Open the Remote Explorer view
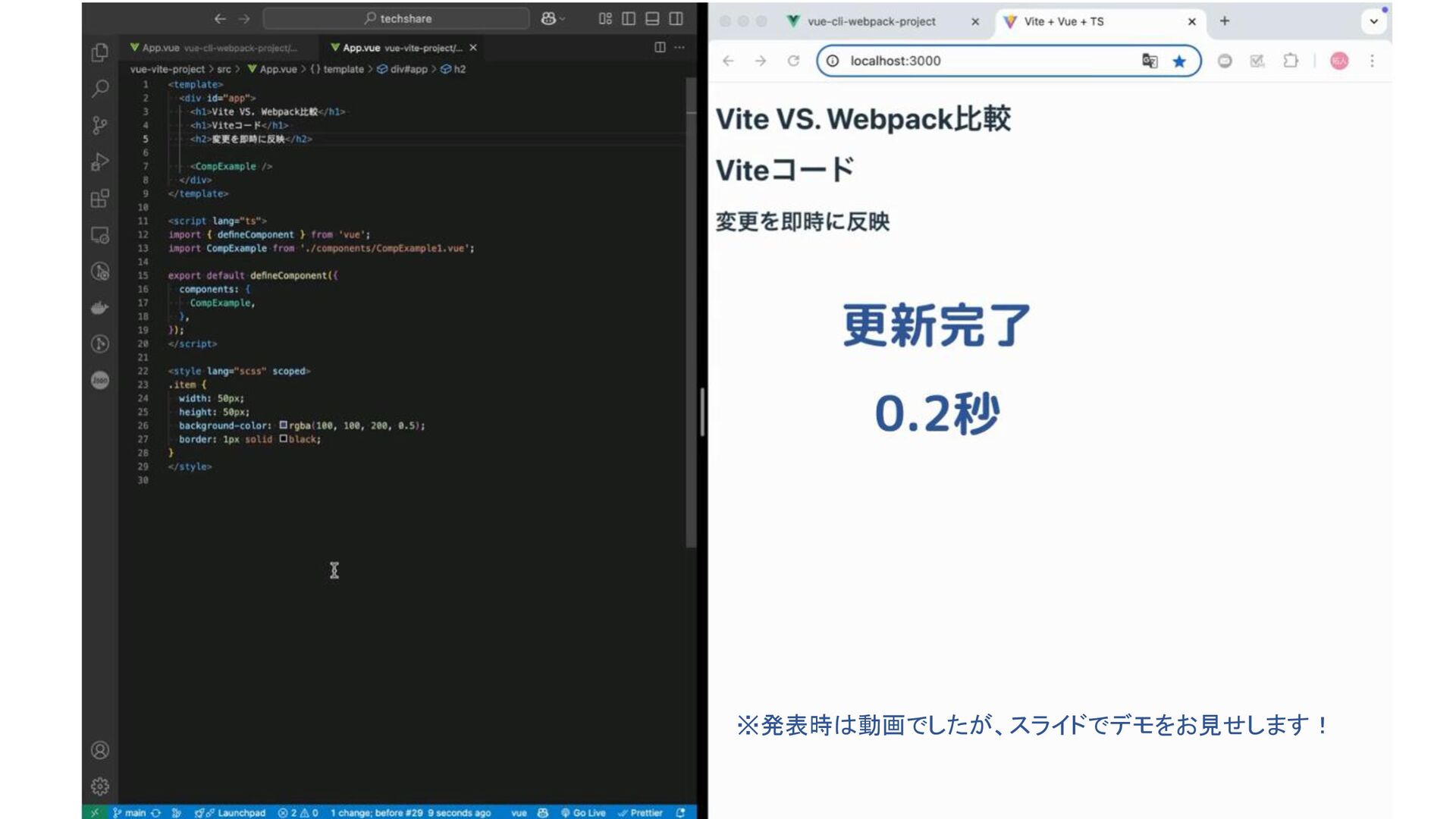The width and height of the screenshot is (1456, 819). pos(99,235)
